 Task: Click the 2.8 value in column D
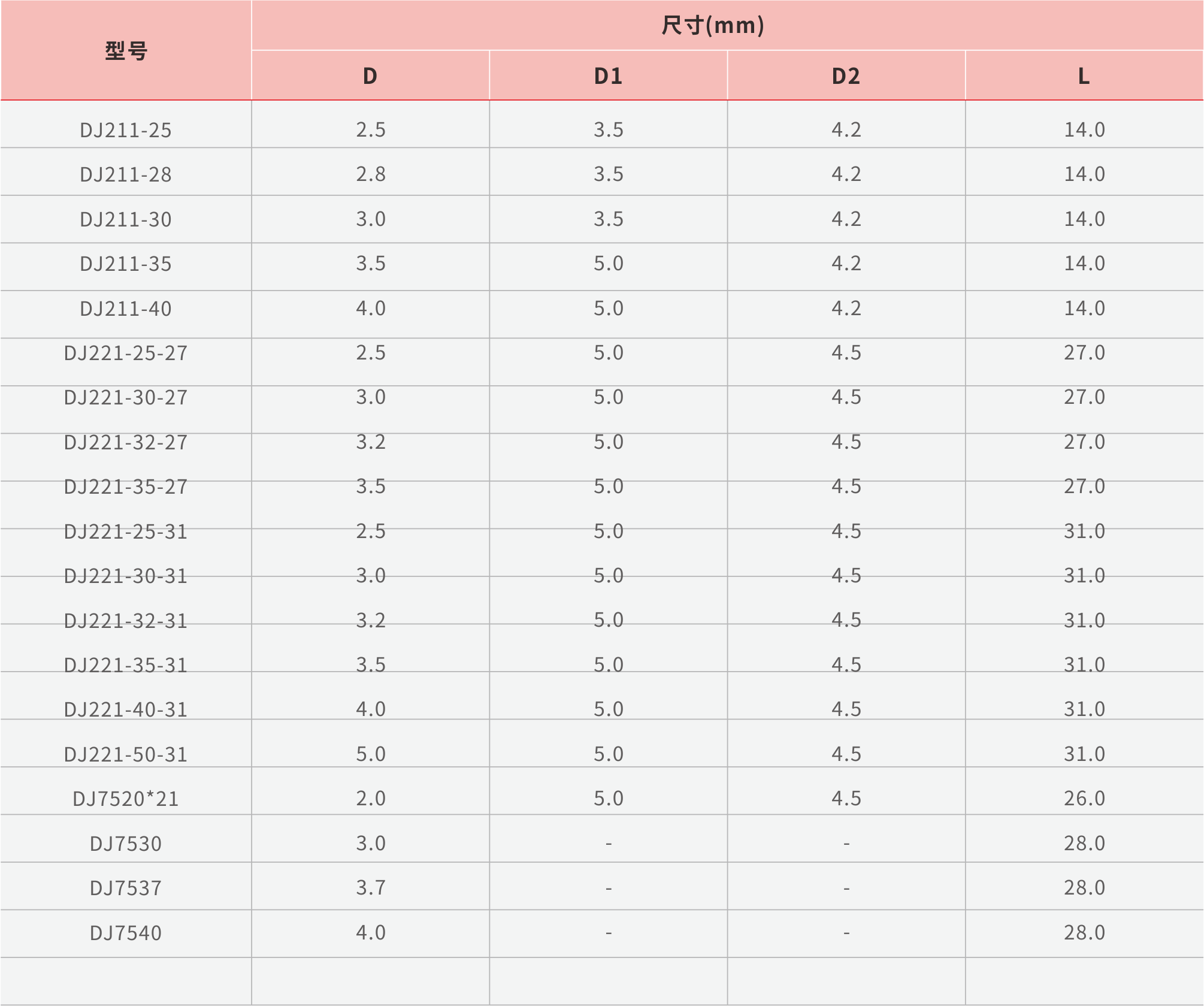point(371,174)
